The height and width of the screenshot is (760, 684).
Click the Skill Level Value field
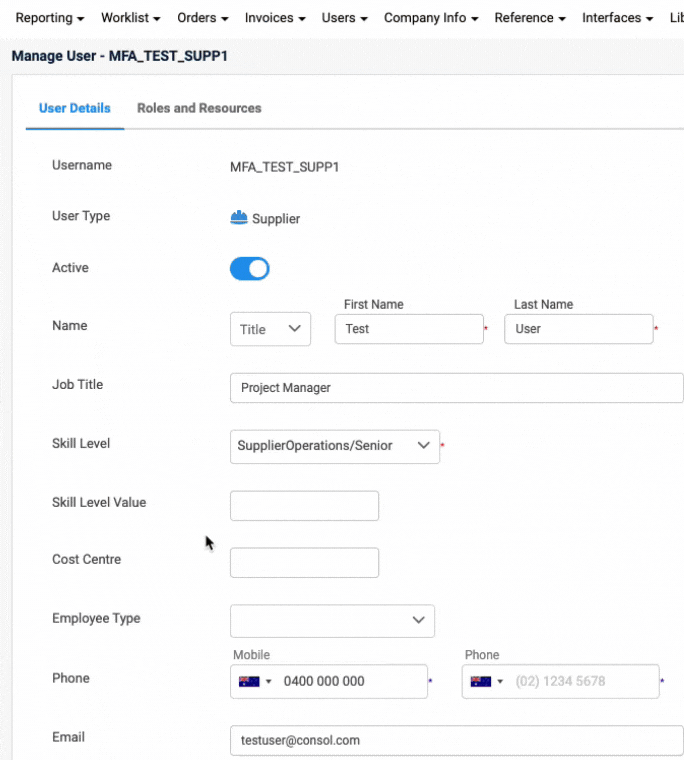[304, 506]
